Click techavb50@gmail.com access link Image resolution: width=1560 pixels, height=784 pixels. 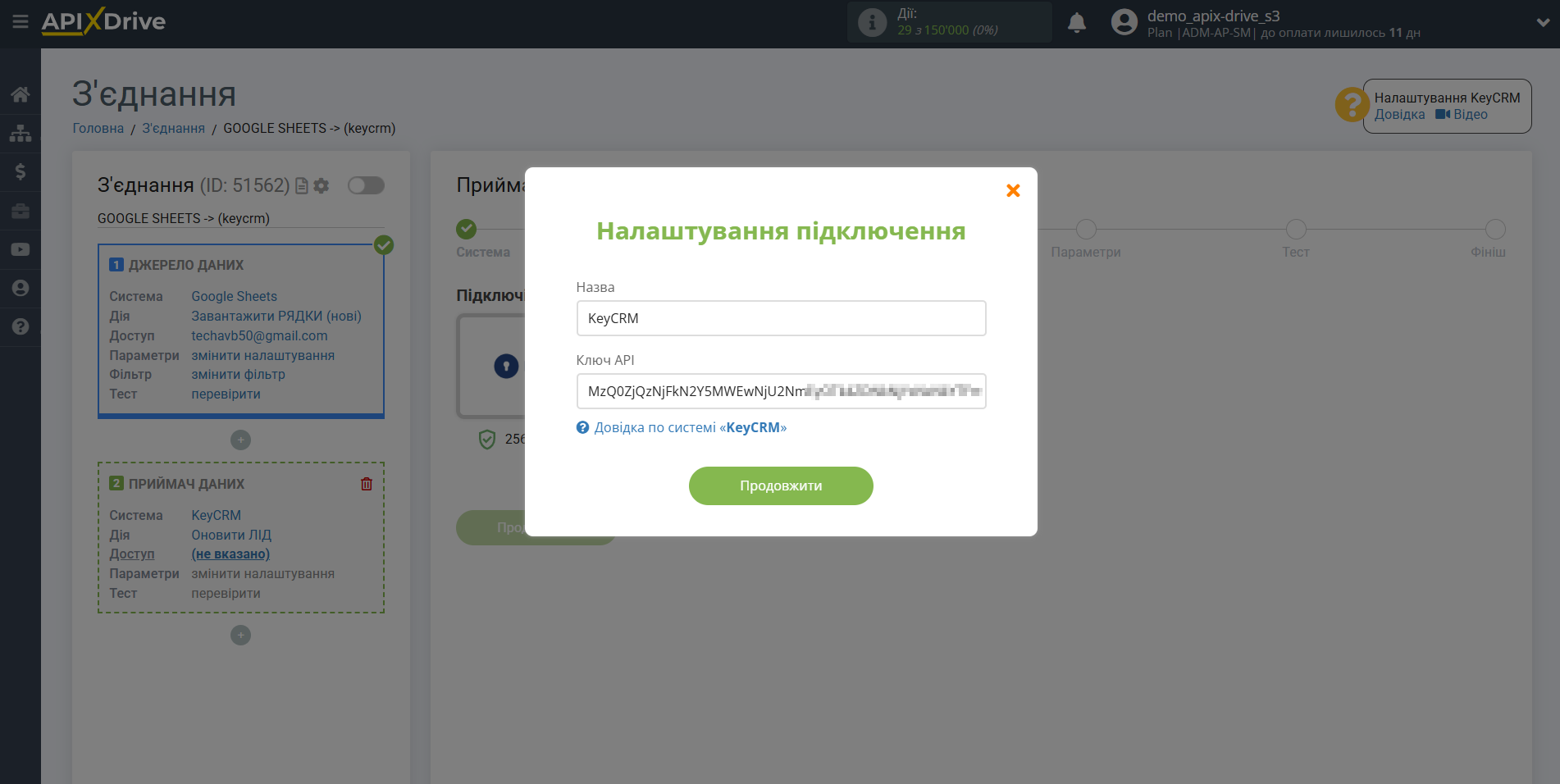(259, 335)
